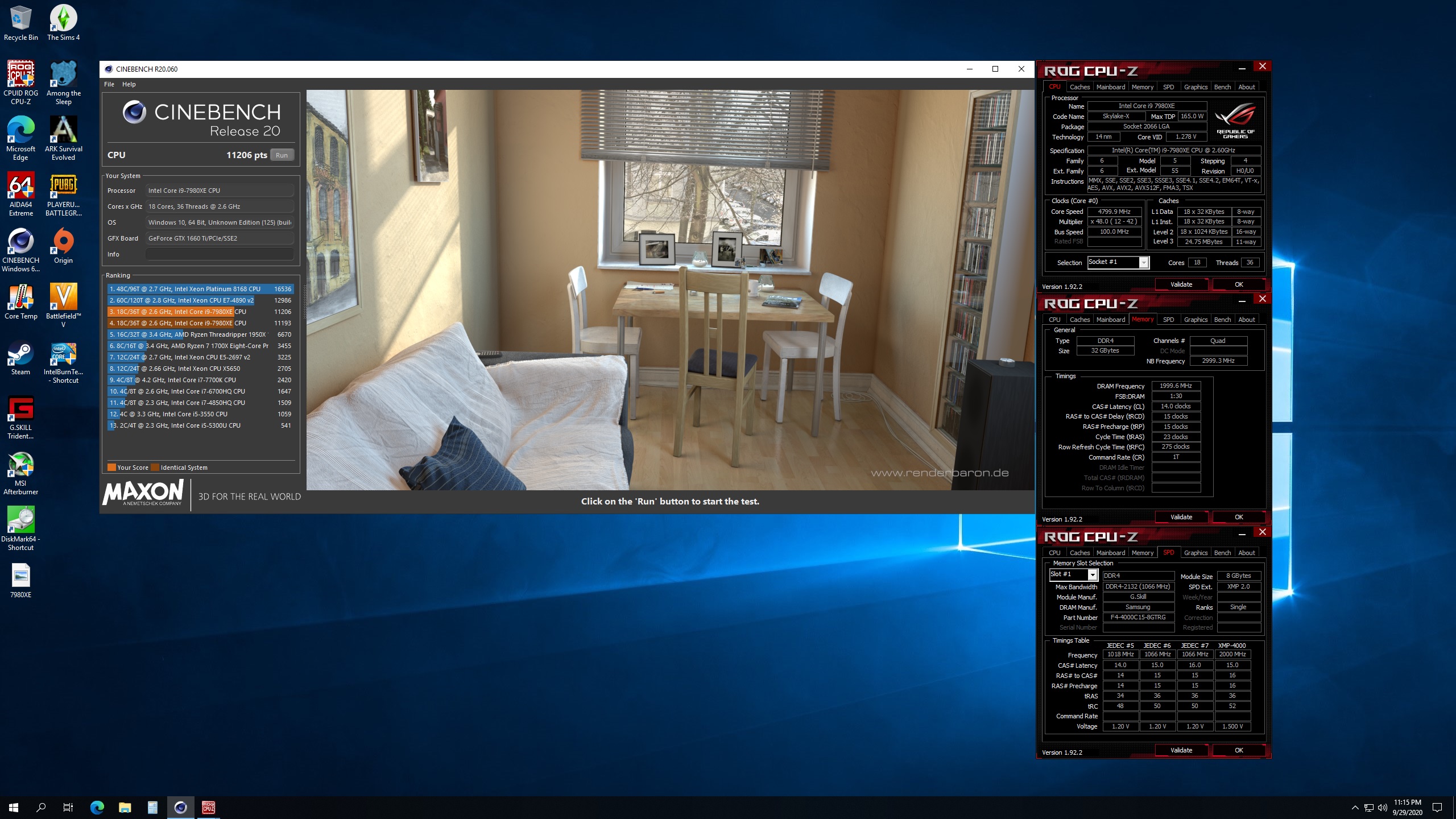Viewport: 1456px width, 819px height.
Task: Open the network icon in system tray
Action: [x=1369, y=808]
